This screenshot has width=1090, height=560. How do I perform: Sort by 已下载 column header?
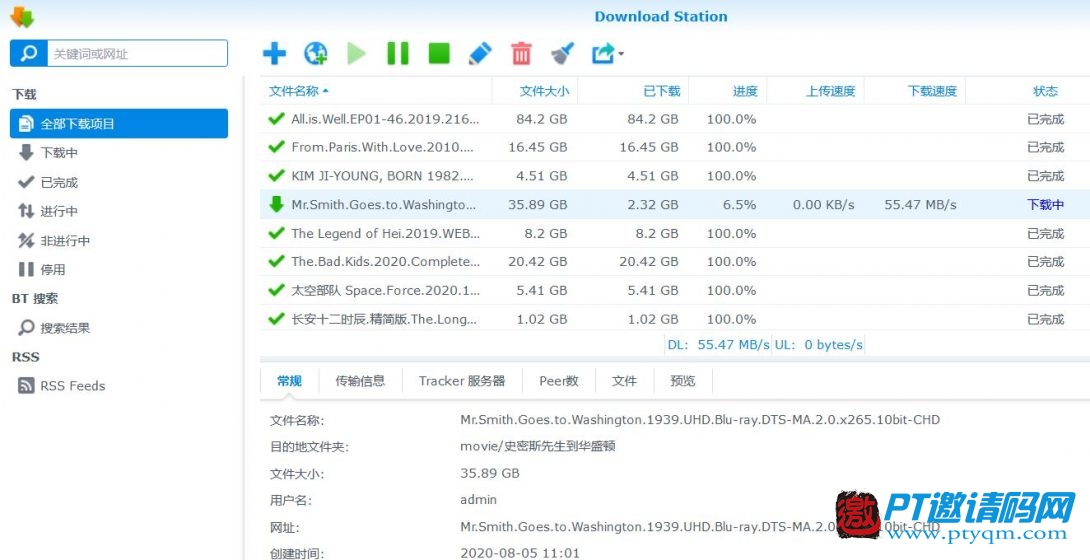point(633,91)
